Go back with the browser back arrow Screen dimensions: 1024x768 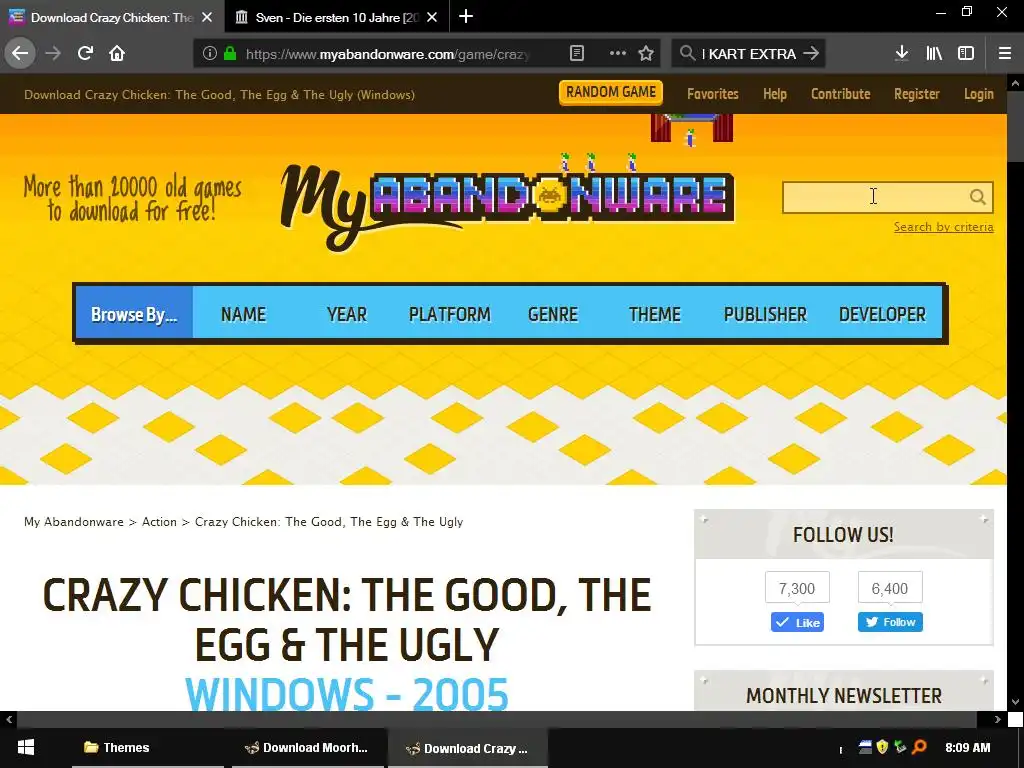pyautogui.click(x=20, y=53)
